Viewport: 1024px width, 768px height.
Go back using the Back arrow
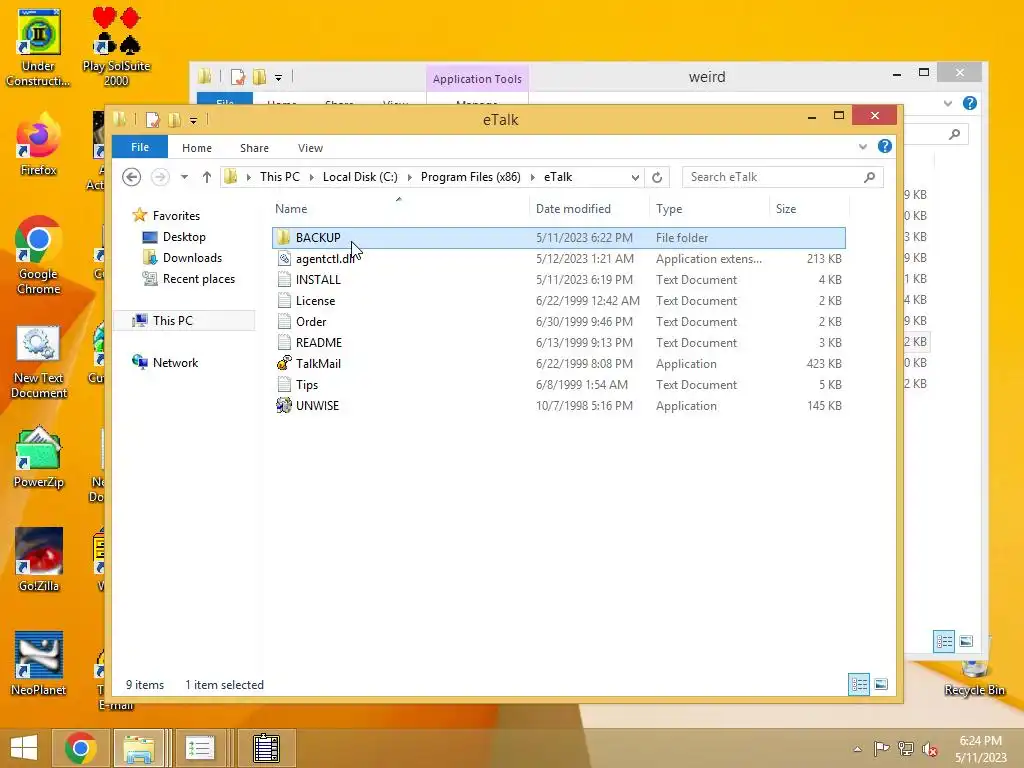coord(131,177)
